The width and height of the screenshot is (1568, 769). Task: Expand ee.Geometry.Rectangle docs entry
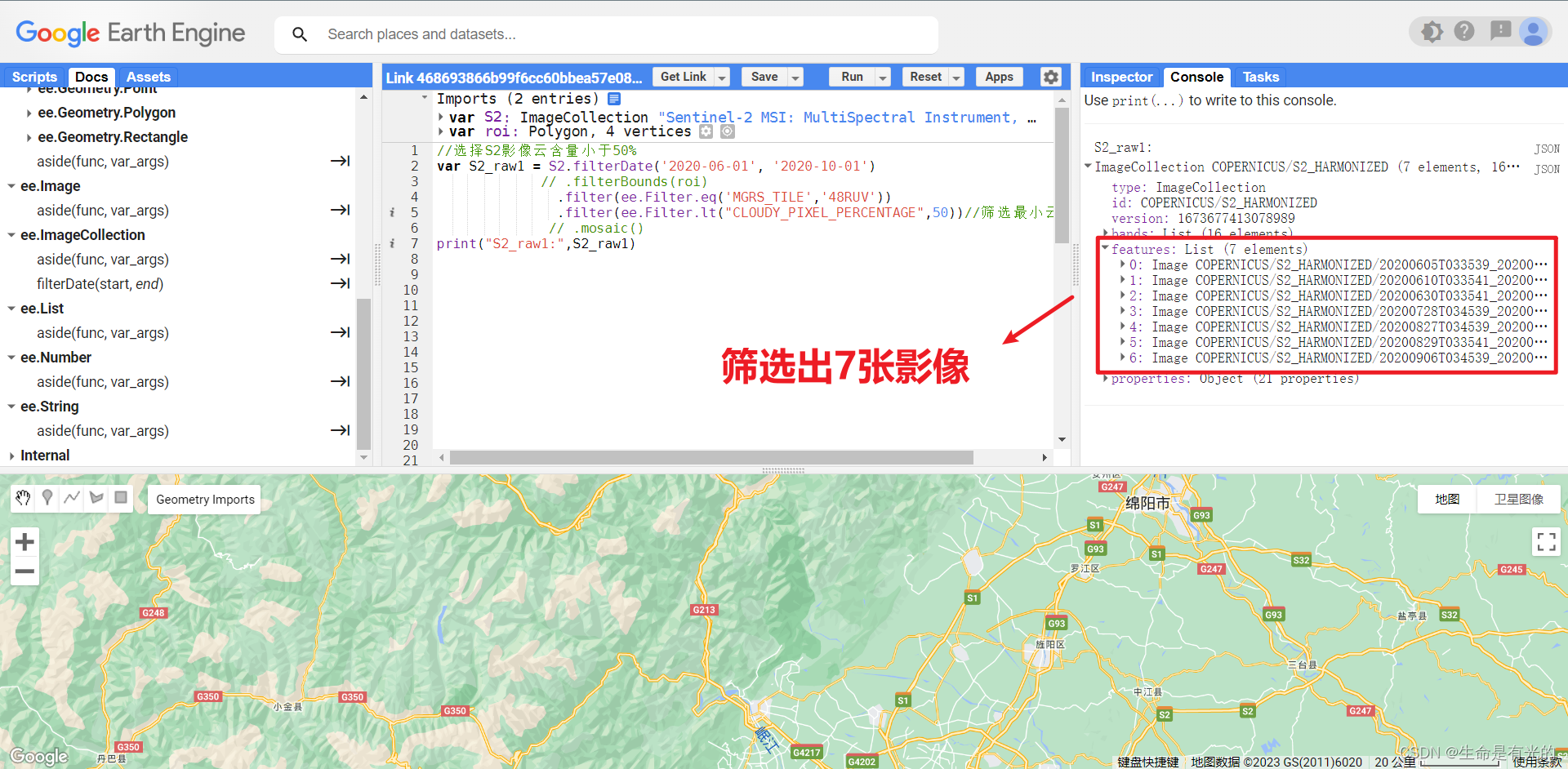click(x=29, y=137)
